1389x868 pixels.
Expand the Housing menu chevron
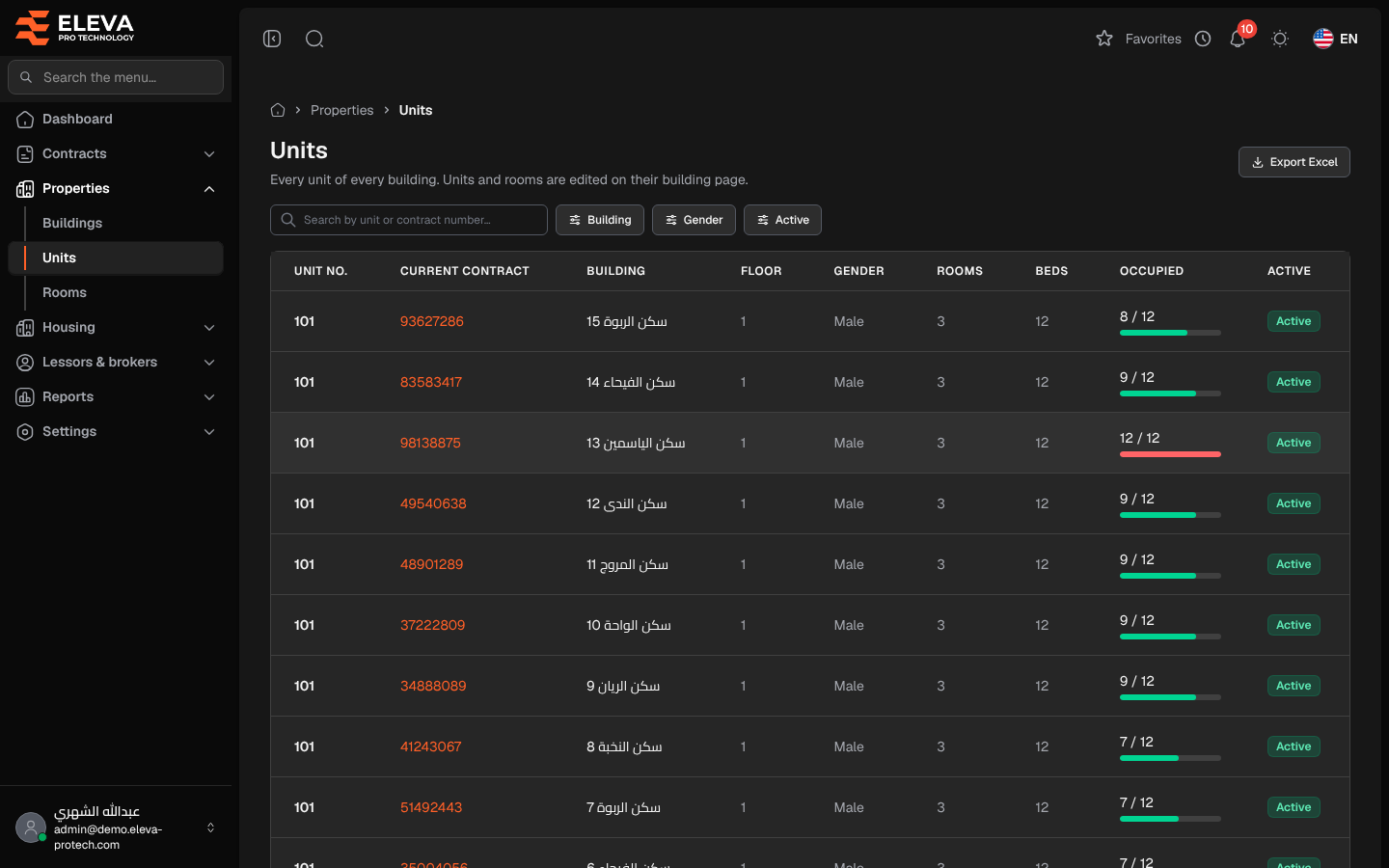click(209, 327)
